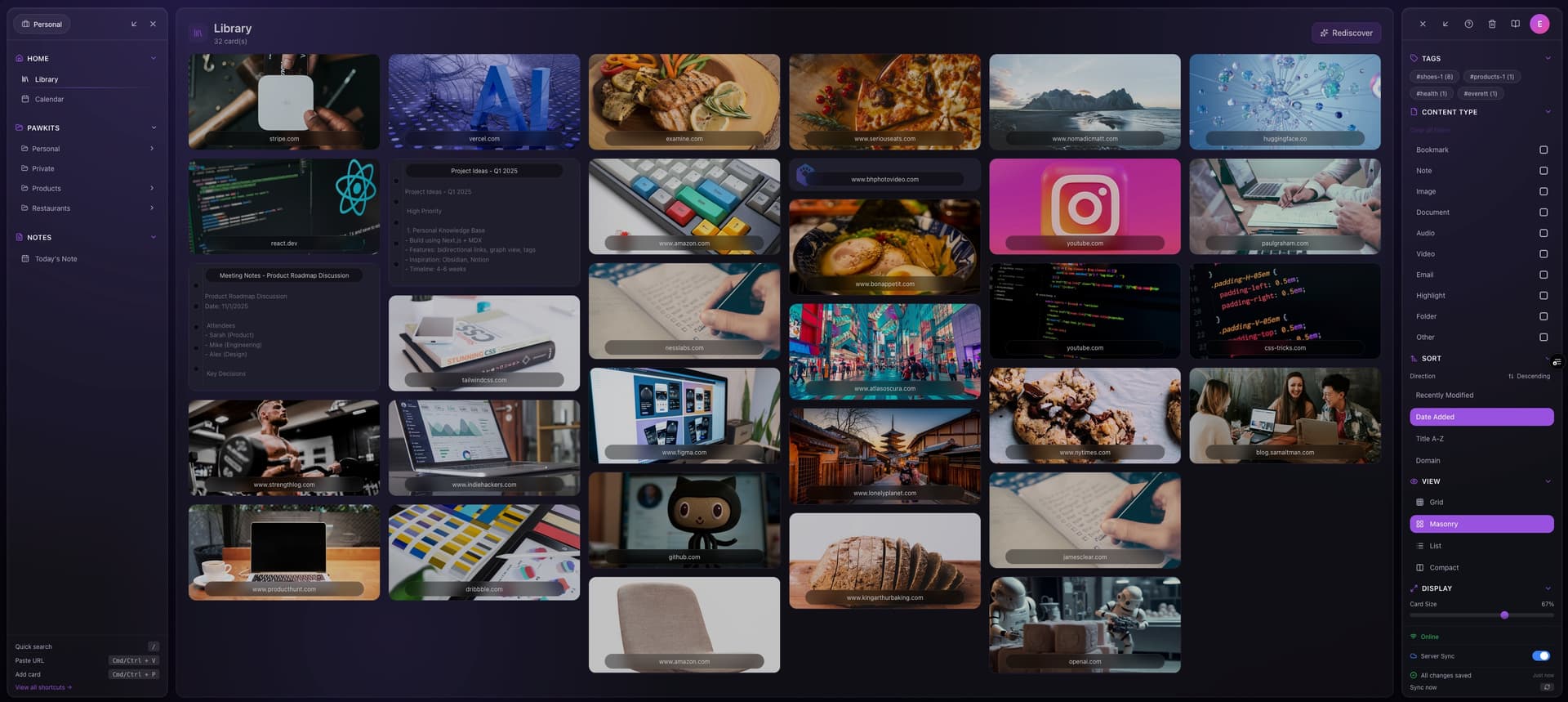The width and height of the screenshot is (1568, 702).
Task: Collapse the Tags section chevron
Action: click(1548, 59)
